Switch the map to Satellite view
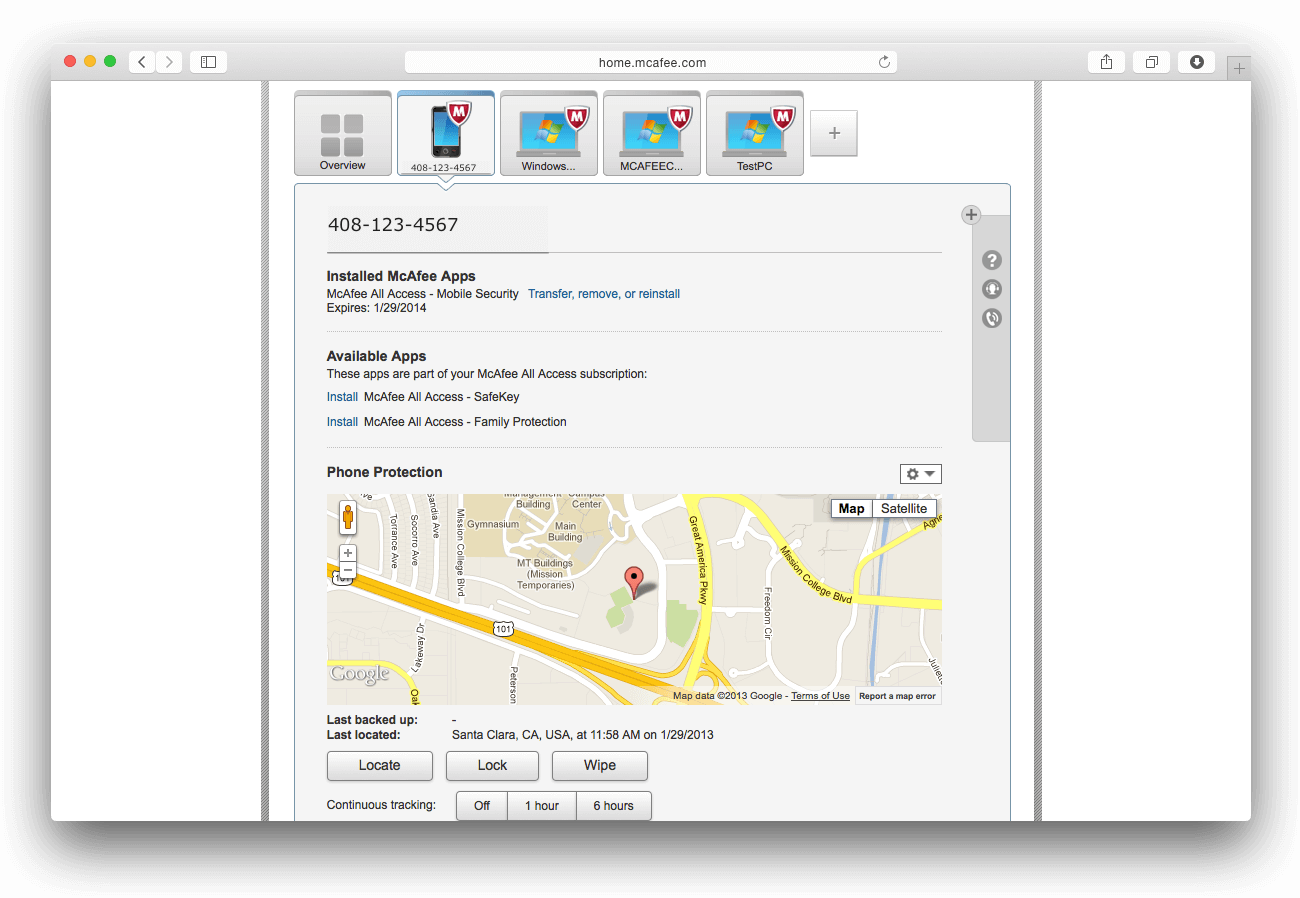The width and height of the screenshot is (1300, 898). click(x=904, y=508)
